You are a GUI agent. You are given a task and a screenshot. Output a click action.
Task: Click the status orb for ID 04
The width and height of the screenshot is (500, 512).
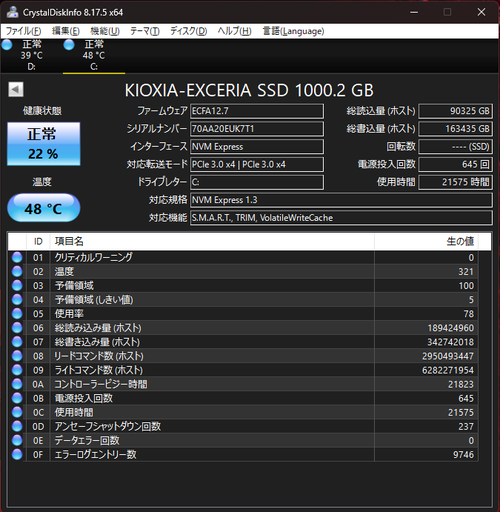pyautogui.click(x=17, y=299)
